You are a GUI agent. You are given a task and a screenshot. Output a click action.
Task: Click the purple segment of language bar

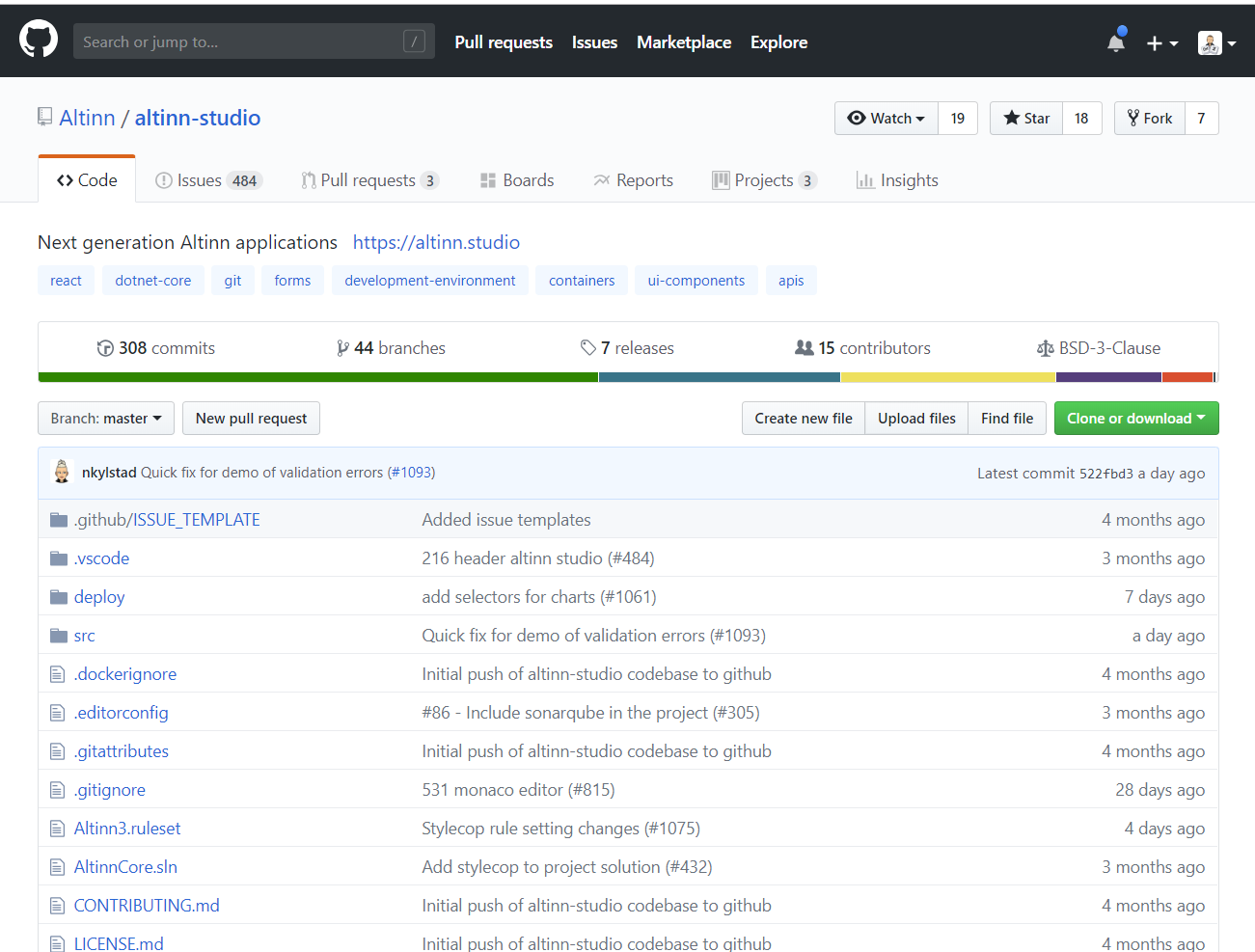[x=1110, y=377]
